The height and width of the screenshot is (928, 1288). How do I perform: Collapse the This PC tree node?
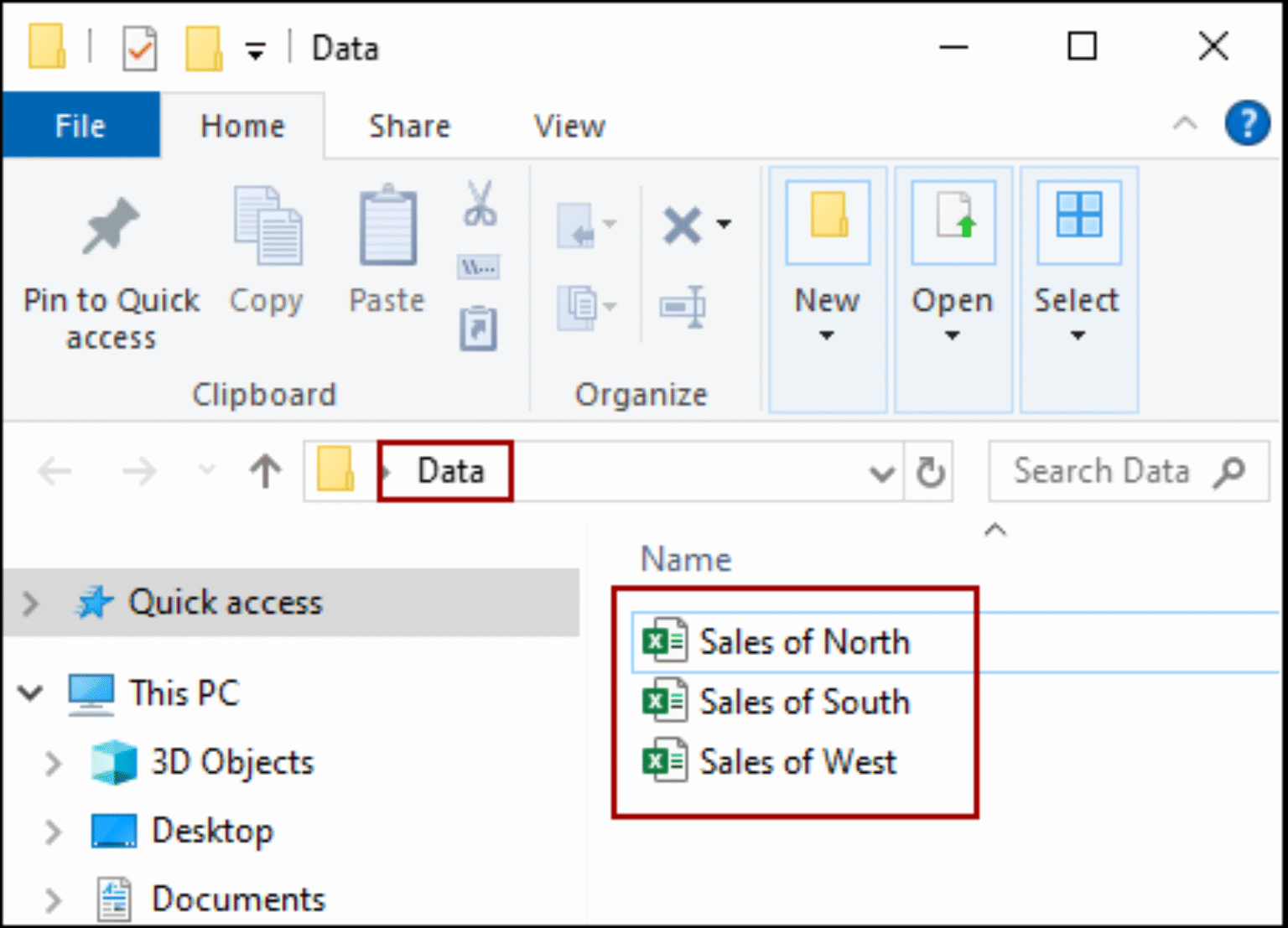point(30,693)
